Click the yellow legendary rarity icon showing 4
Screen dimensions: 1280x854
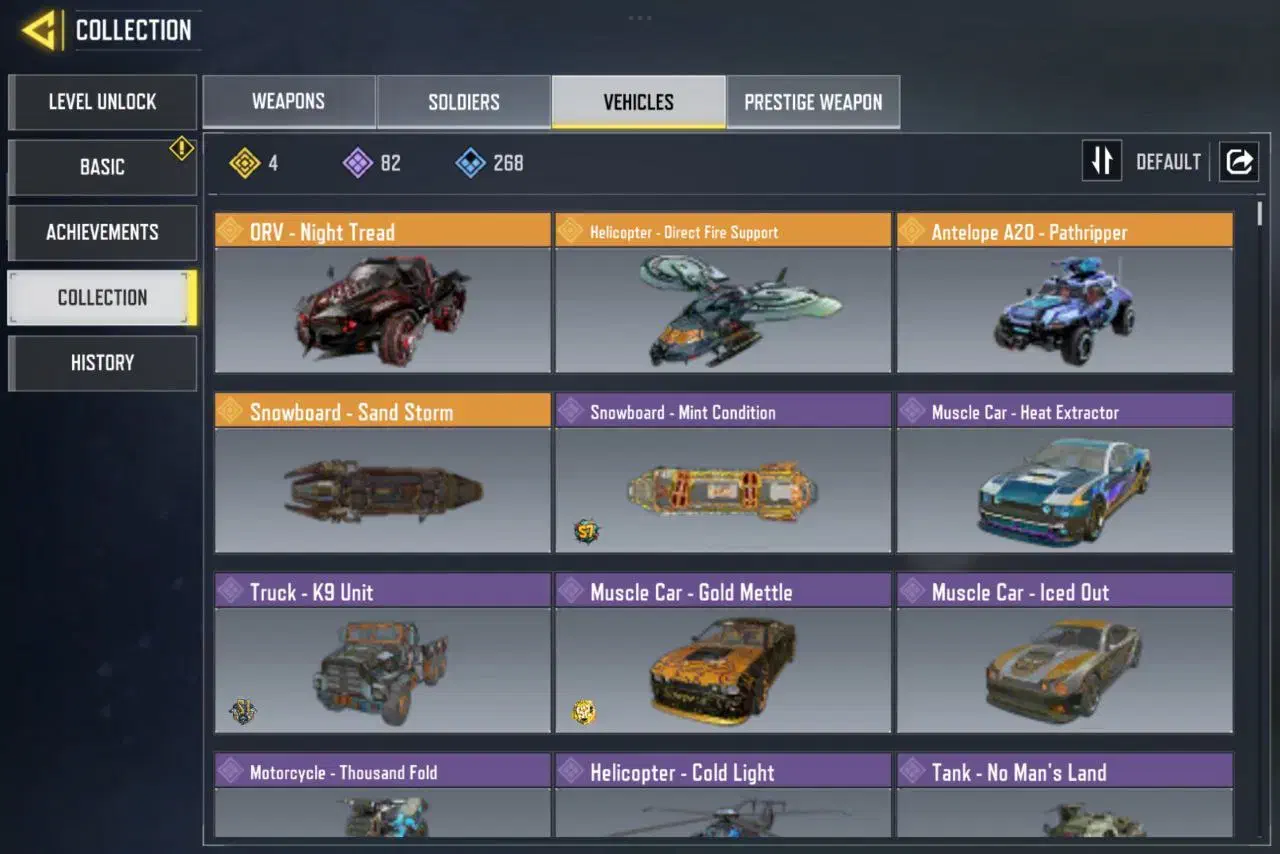(x=245, y=162)
